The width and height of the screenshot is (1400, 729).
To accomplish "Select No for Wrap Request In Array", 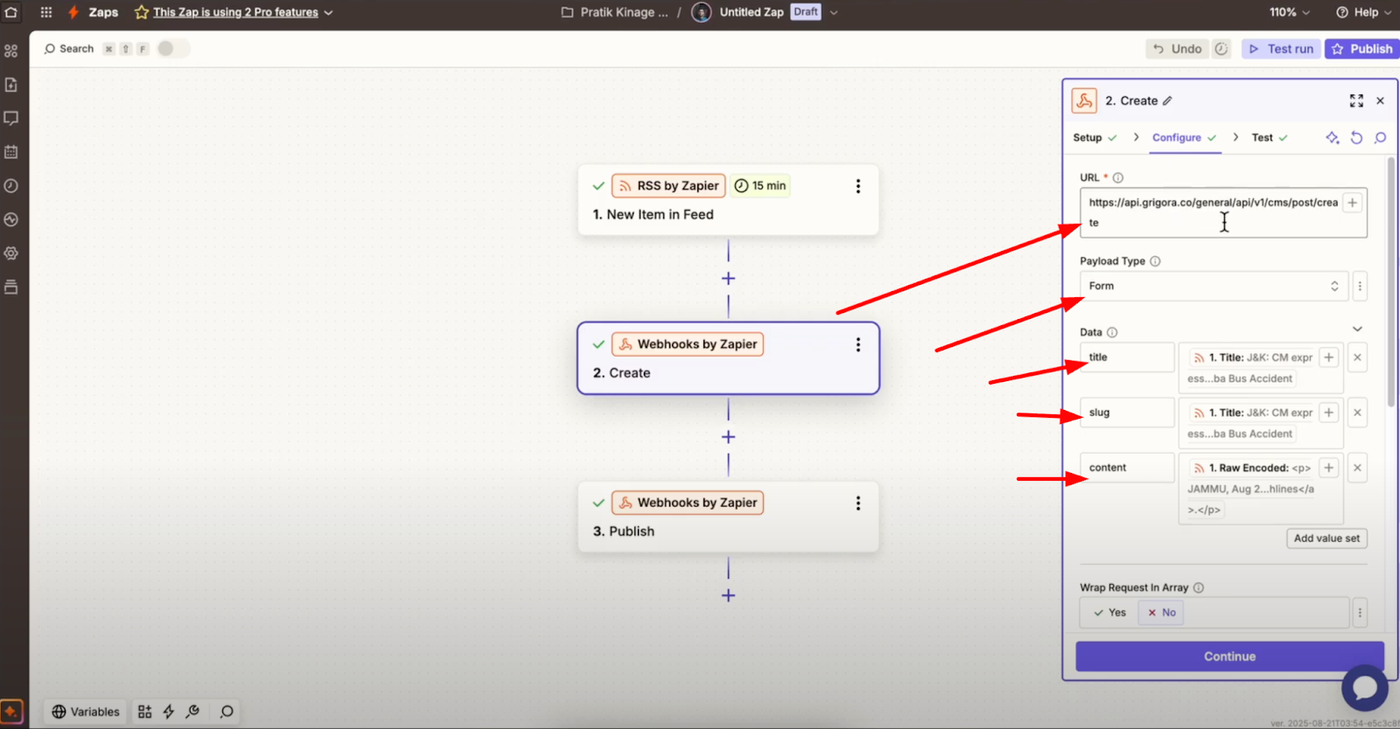I will 1161,613.
